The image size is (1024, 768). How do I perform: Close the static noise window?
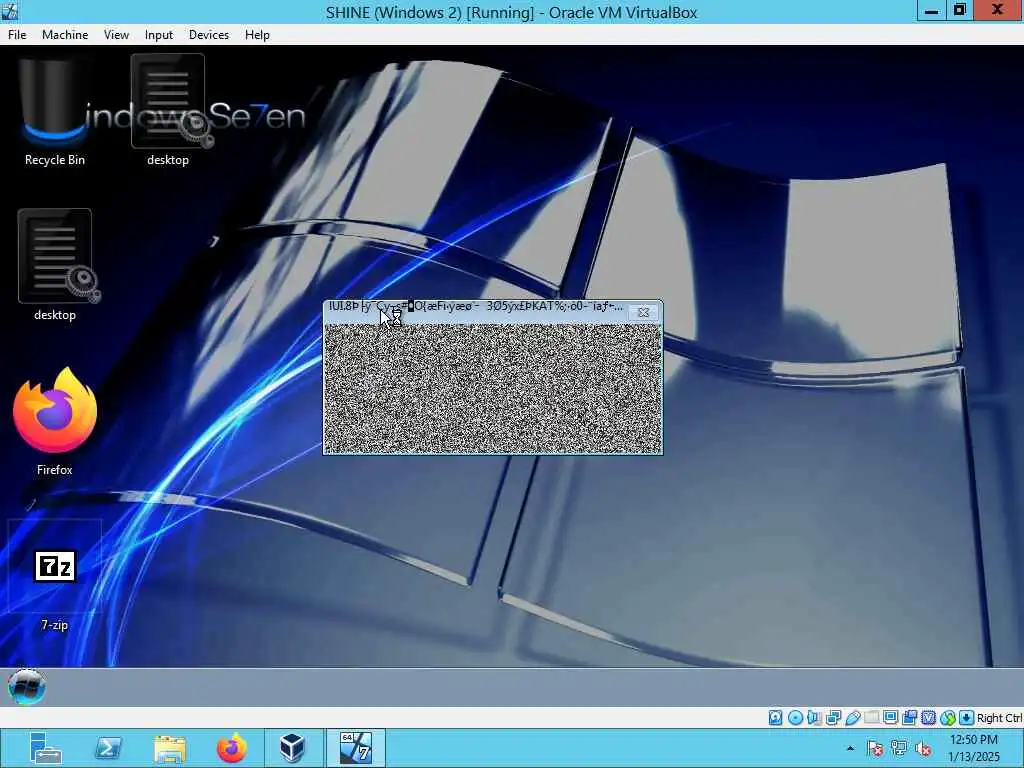point(643,313)
